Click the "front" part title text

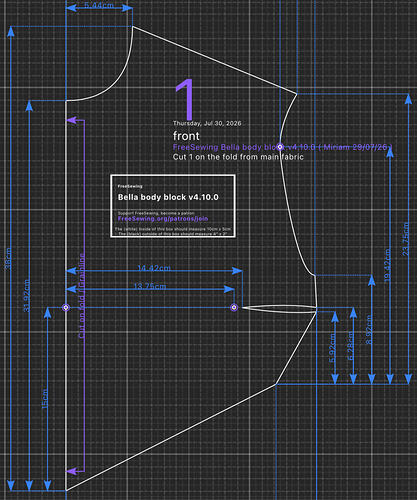pyautogui.click(x=186, y=136)
